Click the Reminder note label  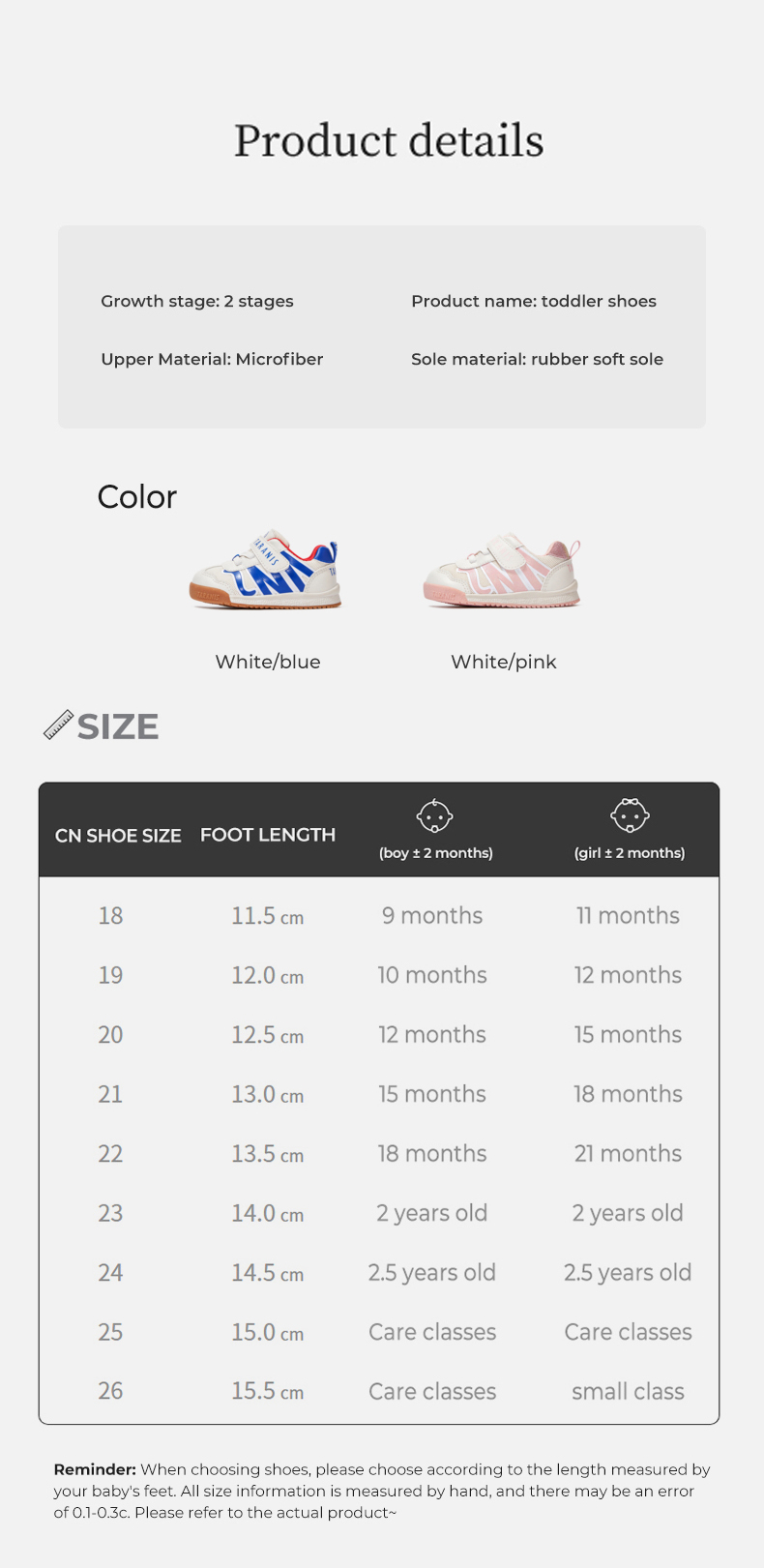coord(95,1469)
